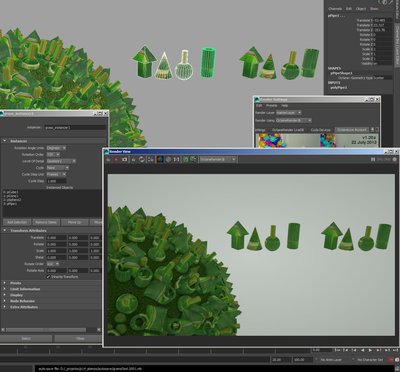400x372 pixels.
Task: Click the pause icon in Render View toolbar
Action: coord(373,160)
